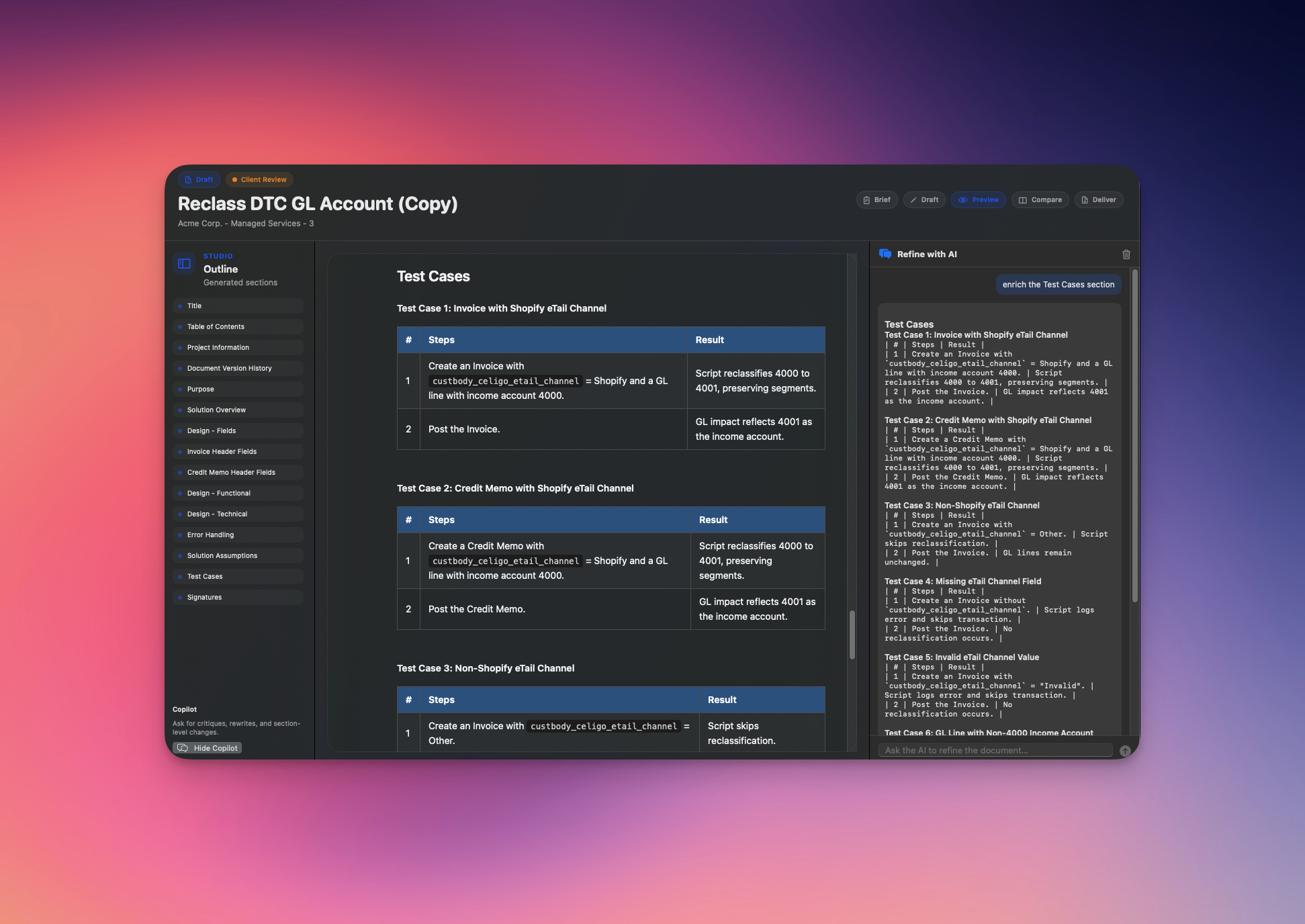
Task: Click heading 'Test Case 2: Credit Memo' in document
Action: click(514, 488)
